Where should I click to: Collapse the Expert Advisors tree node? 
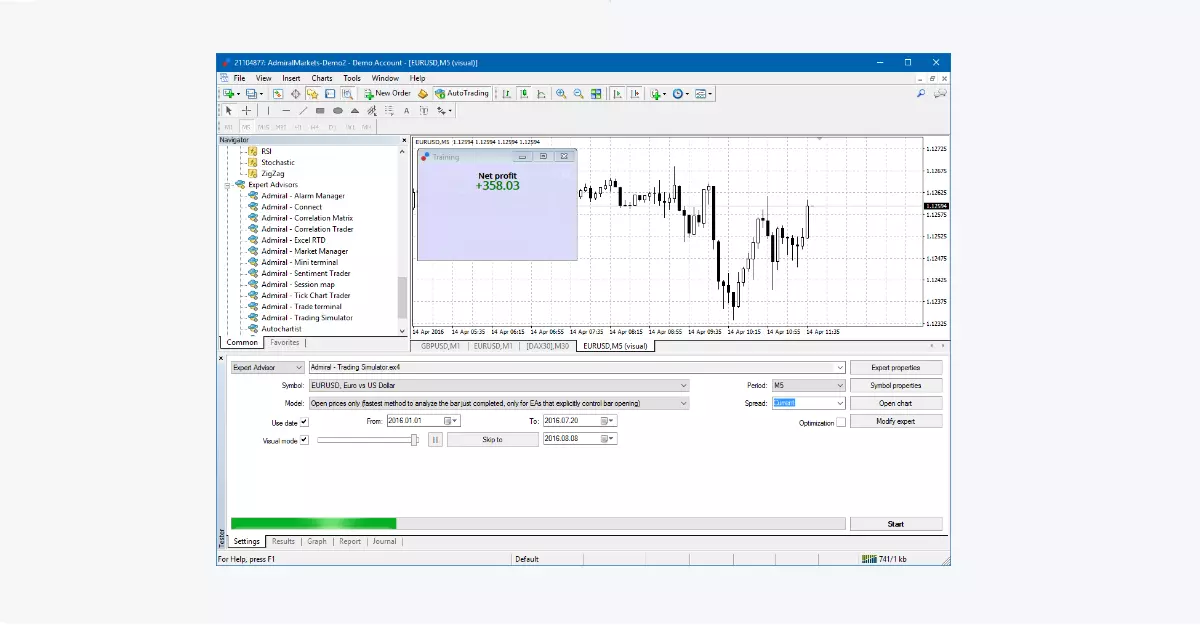[228, 185]
